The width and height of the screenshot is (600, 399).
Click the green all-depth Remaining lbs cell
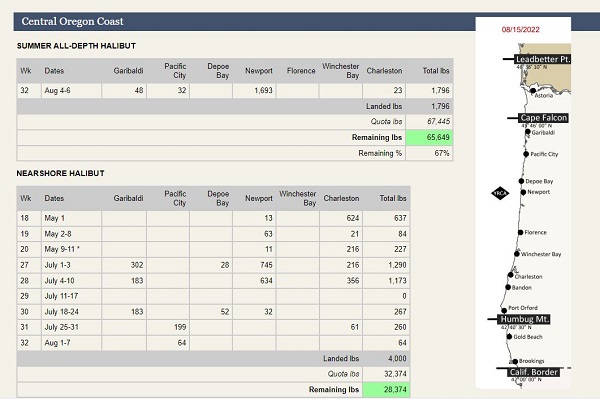pyautogui.click(x=429, y=137)
